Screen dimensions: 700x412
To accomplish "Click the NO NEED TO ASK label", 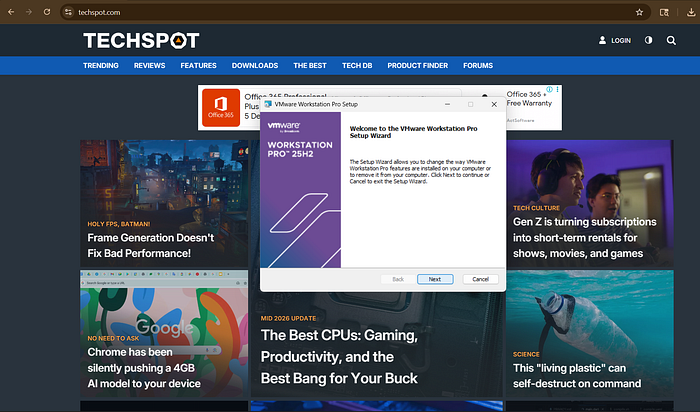I will pyautogui.click(x=113, y=338).
